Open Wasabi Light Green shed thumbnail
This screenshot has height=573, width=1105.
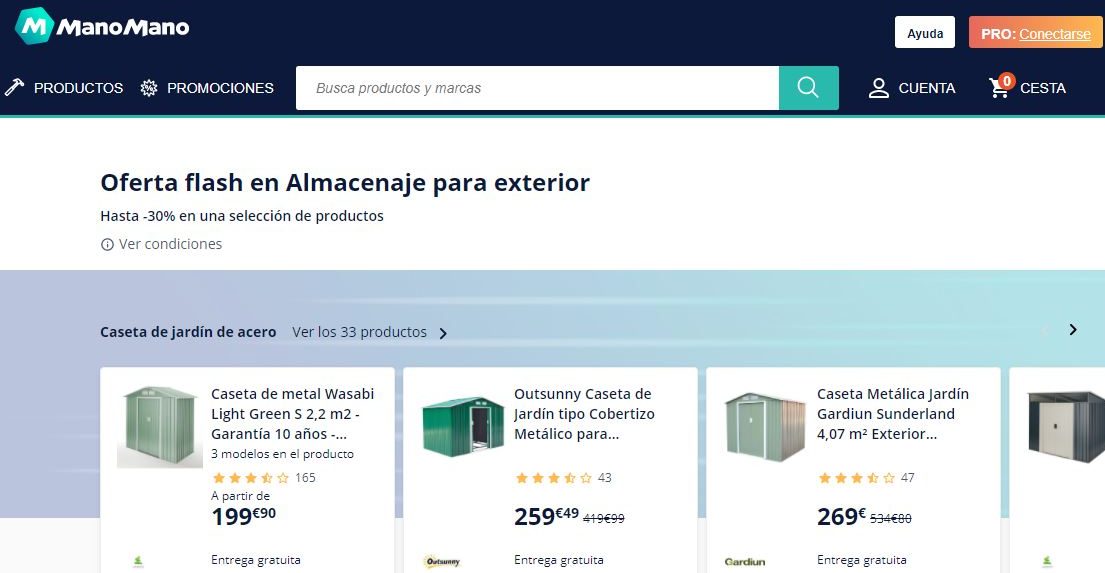[160, 426]
